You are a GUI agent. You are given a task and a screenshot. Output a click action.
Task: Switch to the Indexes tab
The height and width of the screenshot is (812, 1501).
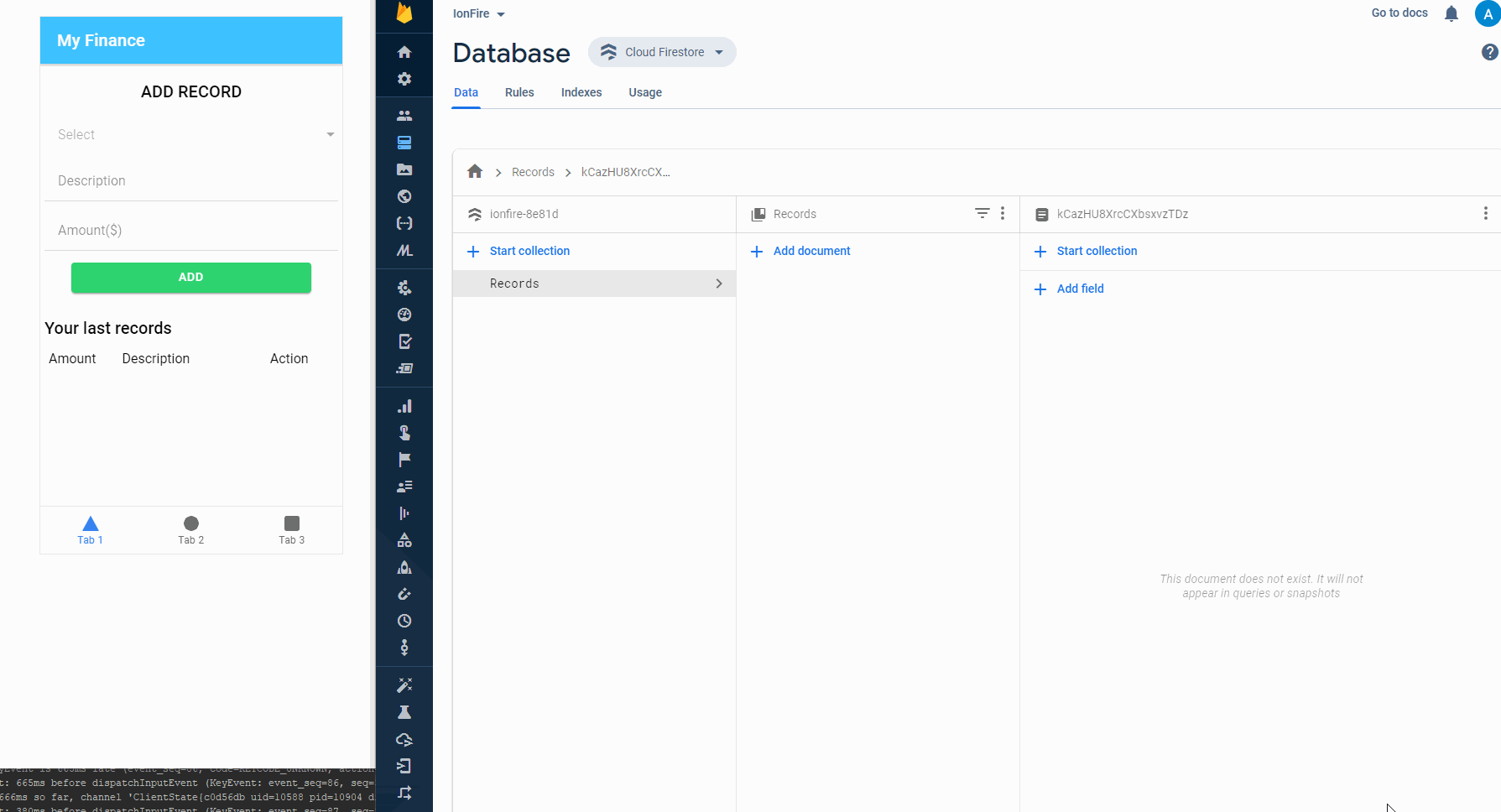[x=581, y=92]
